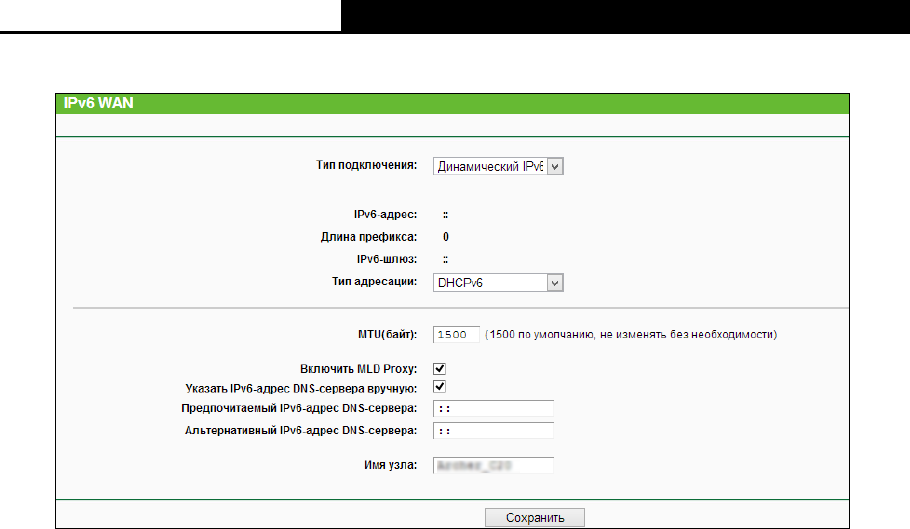910x529 pixels.
Task: Click the 'Длина префикса:' label
Action: tap(369, 237)
